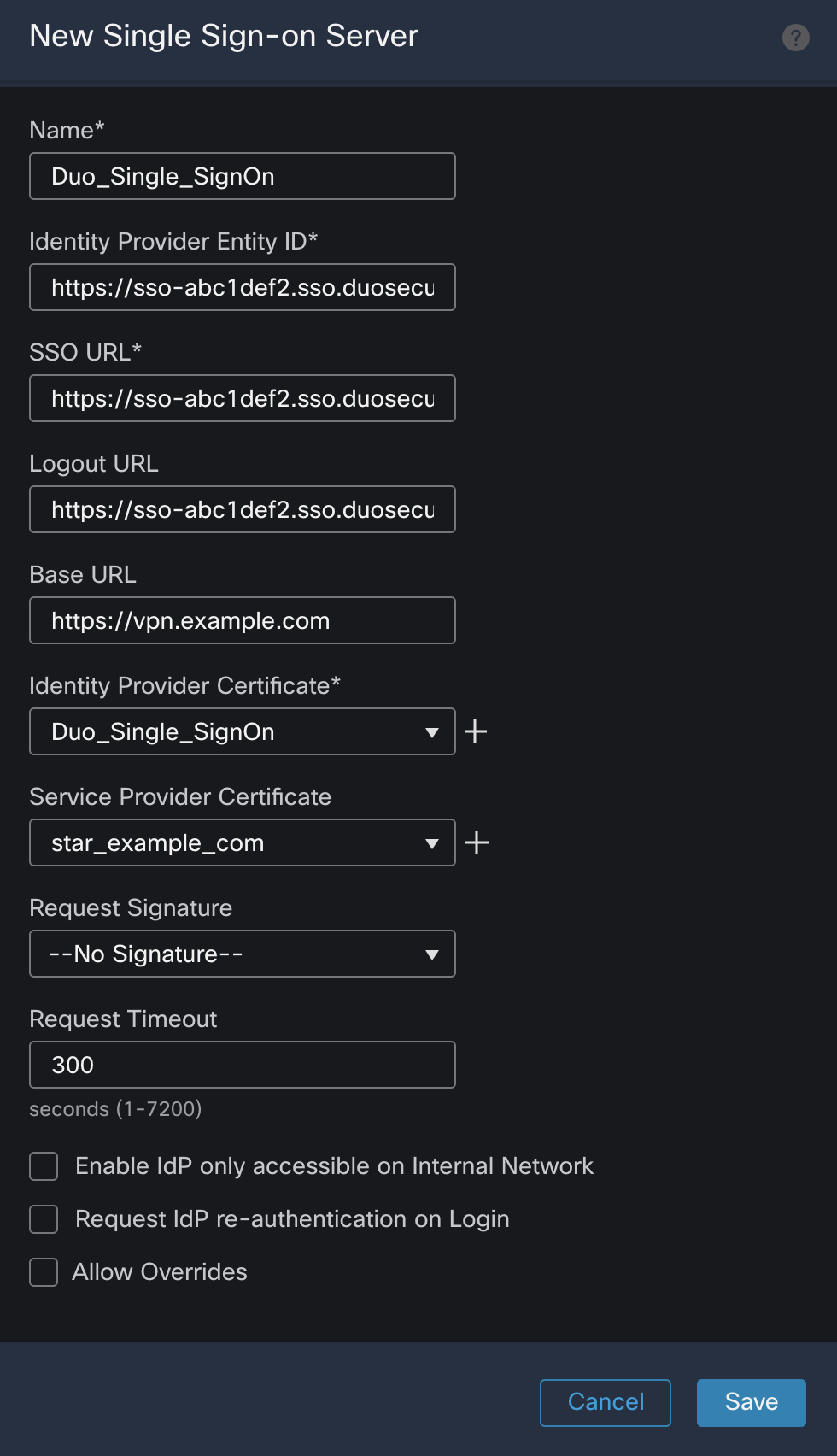Screen dimensions: 837x1456
Task: Open the help tooltip icon
Action: point(795,38)
